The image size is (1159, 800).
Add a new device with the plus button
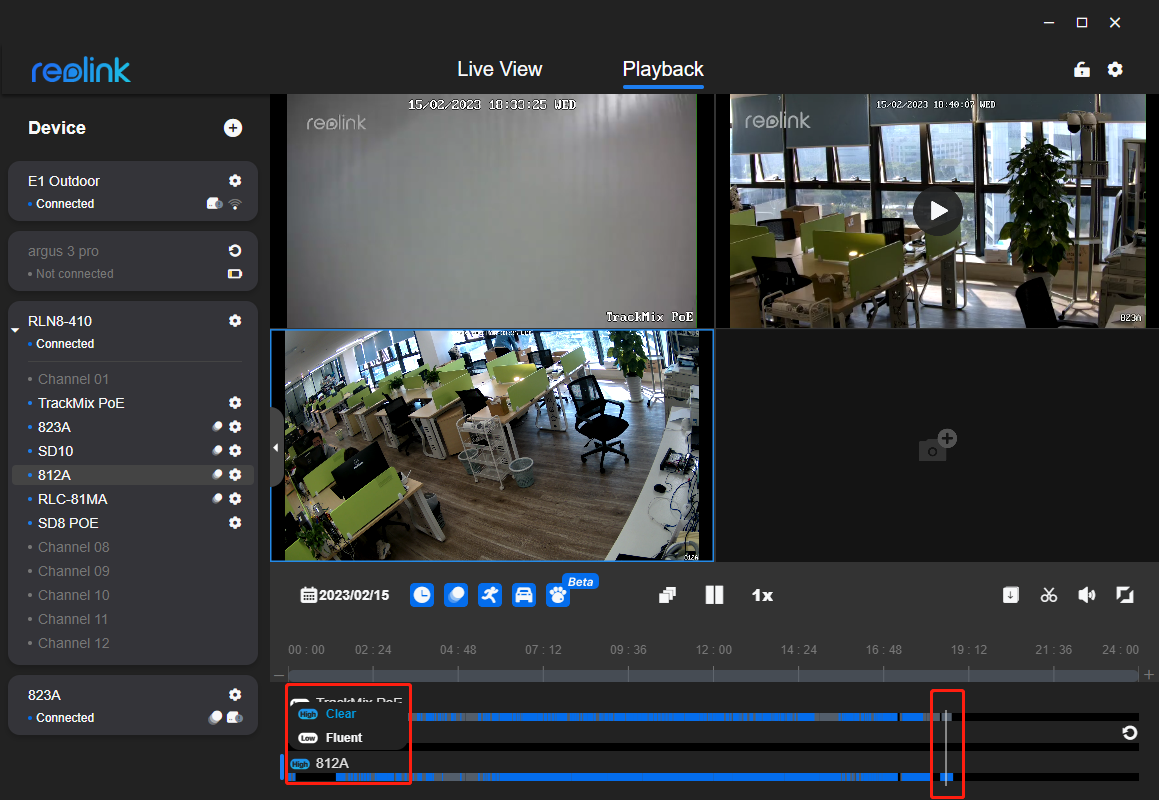233,128
